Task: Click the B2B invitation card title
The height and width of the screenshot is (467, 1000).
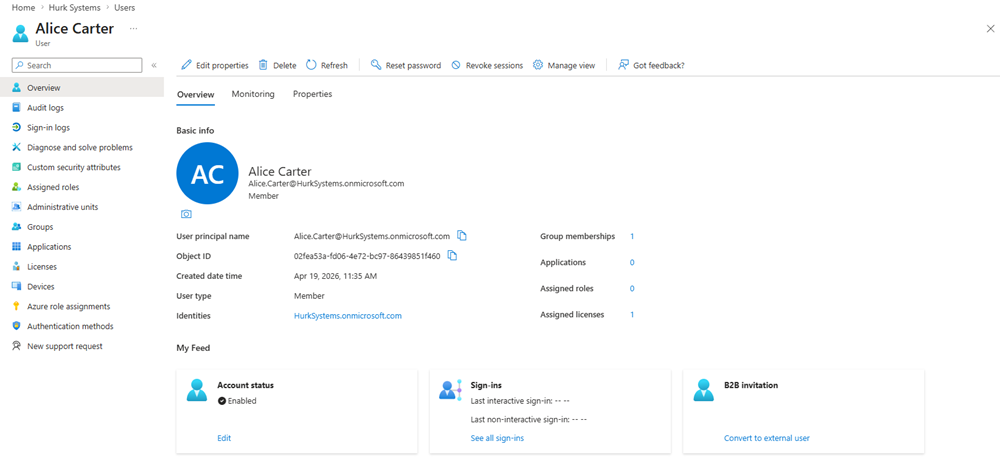Action: pos(751,385)
